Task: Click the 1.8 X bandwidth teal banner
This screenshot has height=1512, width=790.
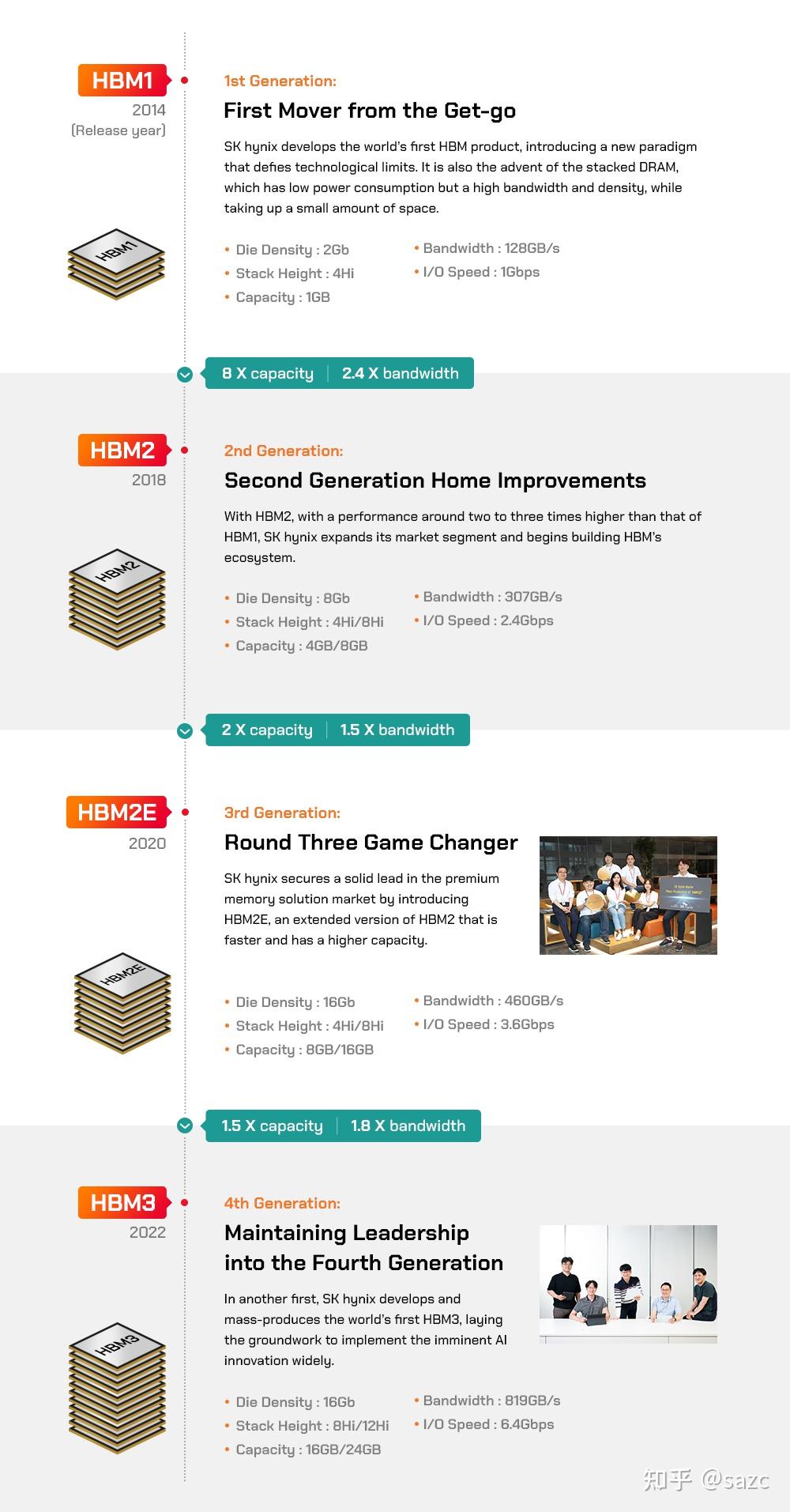Action: [408, 1126]
